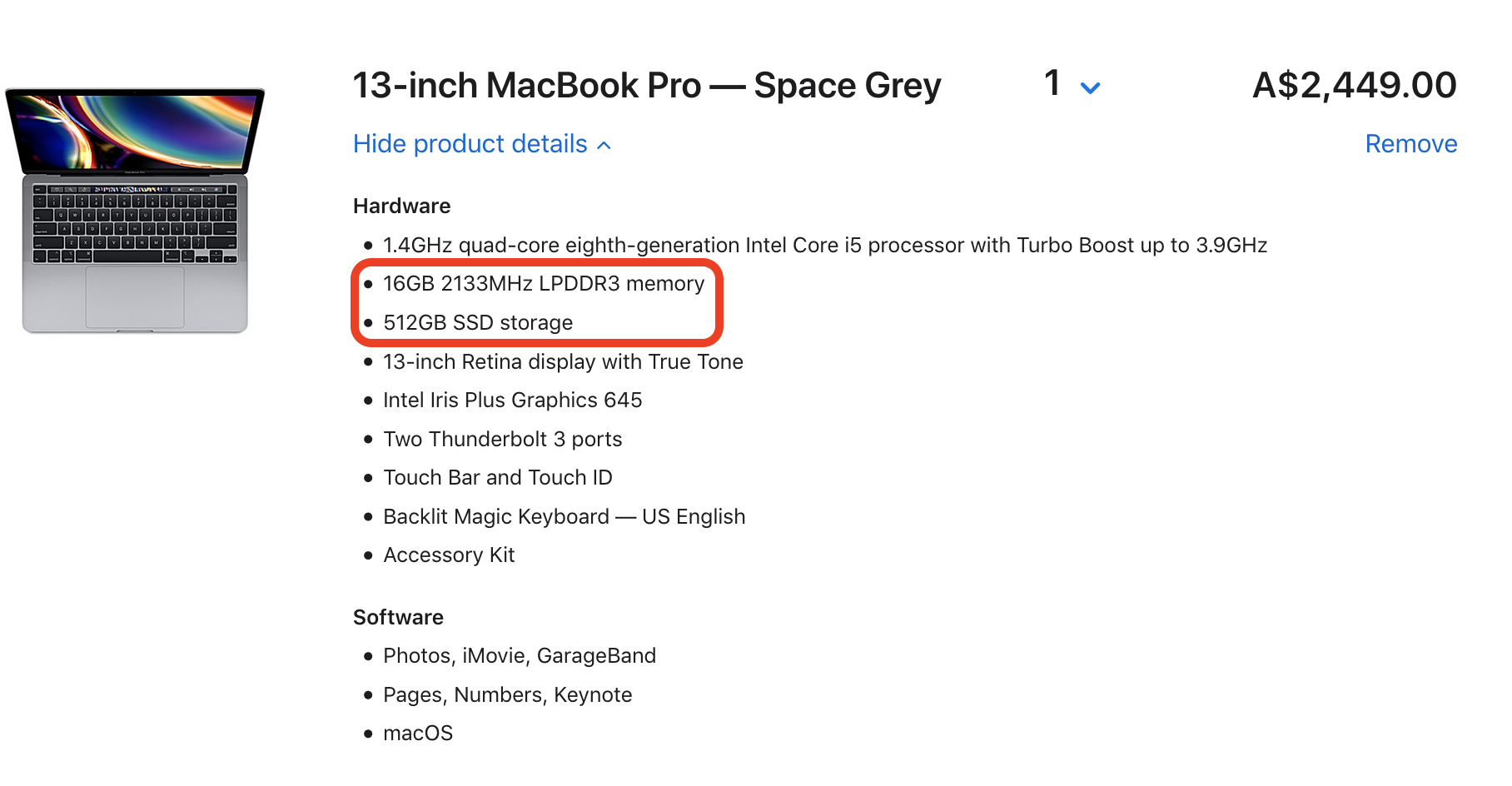Click the A$2,449.00 price
This screenshot has width=1512, height=786.
pyautogui.click(x=1355, y=85)
